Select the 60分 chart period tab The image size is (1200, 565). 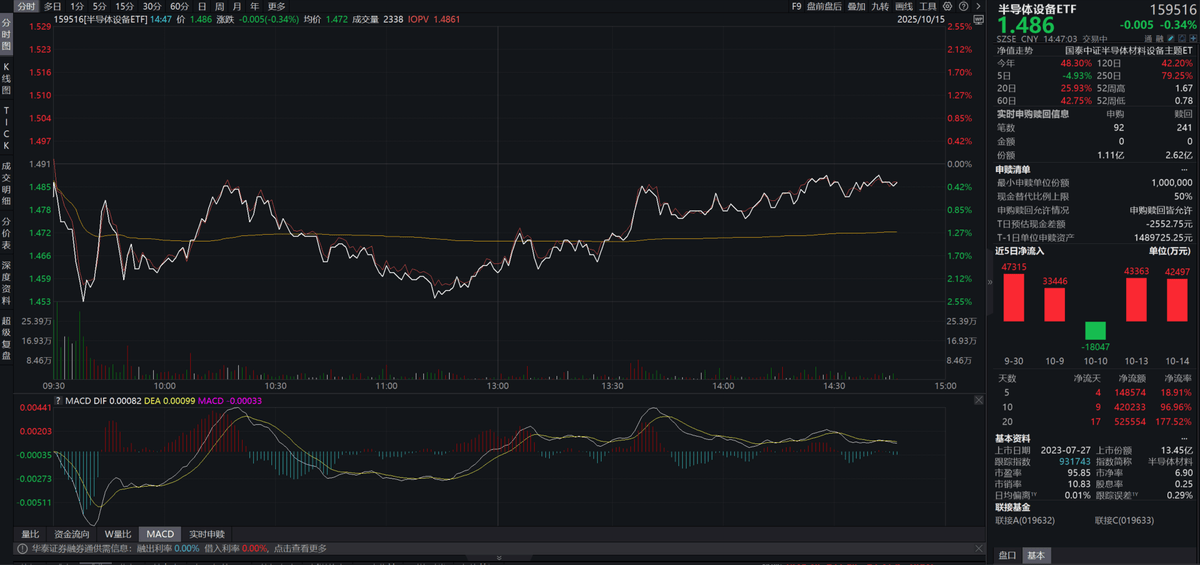(179, 6)
